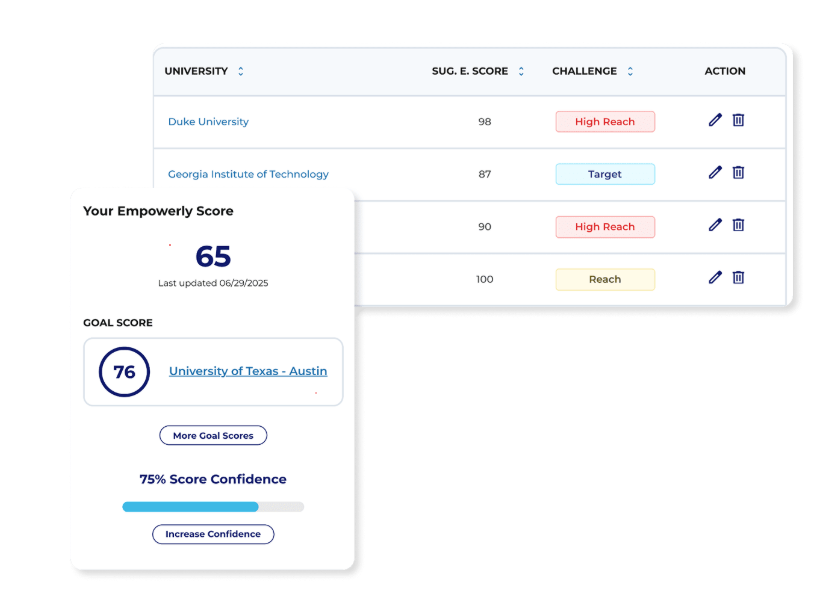Delete Georgia Institute of Technology entry
Viewport: 822px width, 603px height.
(738, 173)
